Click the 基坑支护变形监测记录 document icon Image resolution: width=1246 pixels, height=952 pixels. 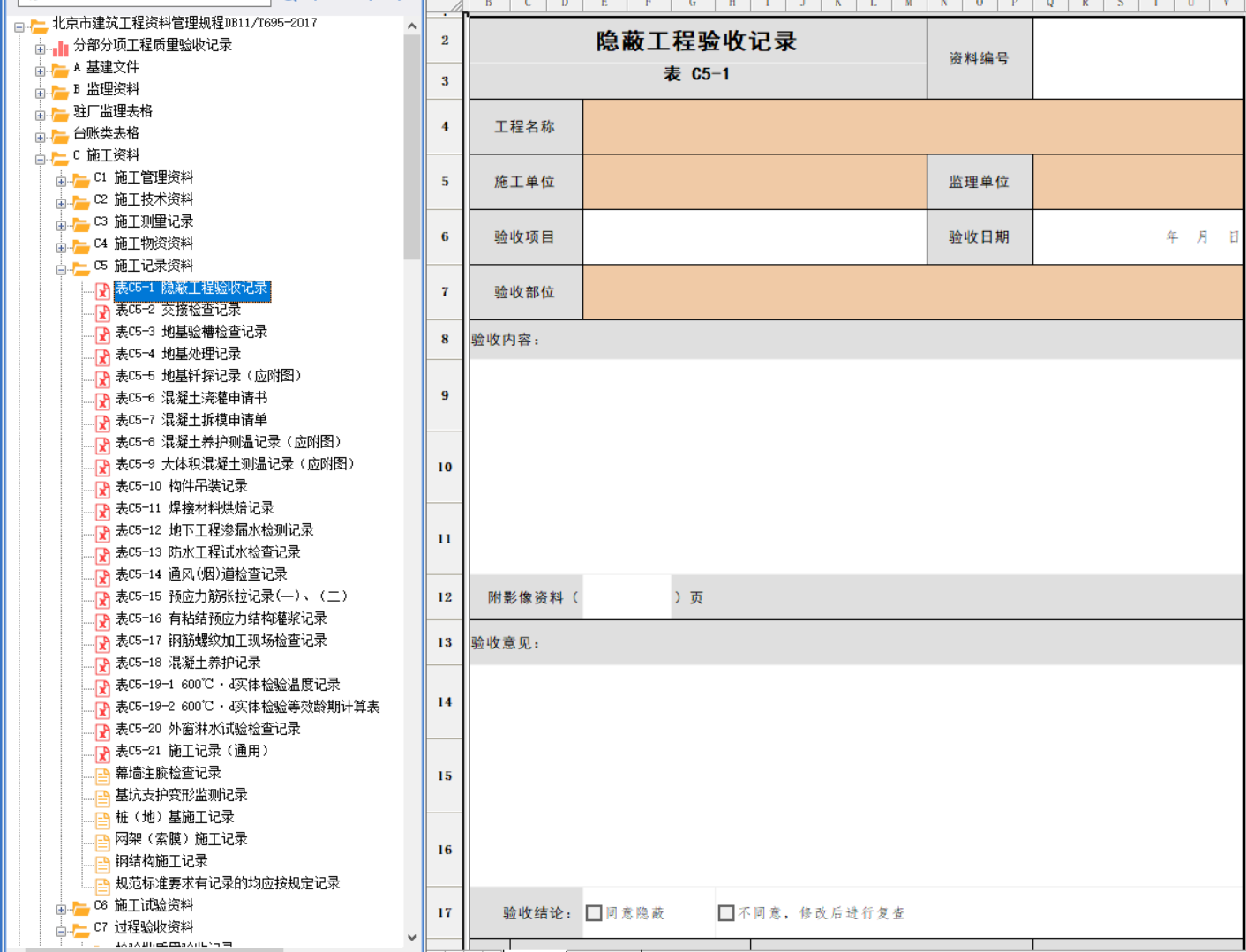pyautogui.click(x=103, y=798)
